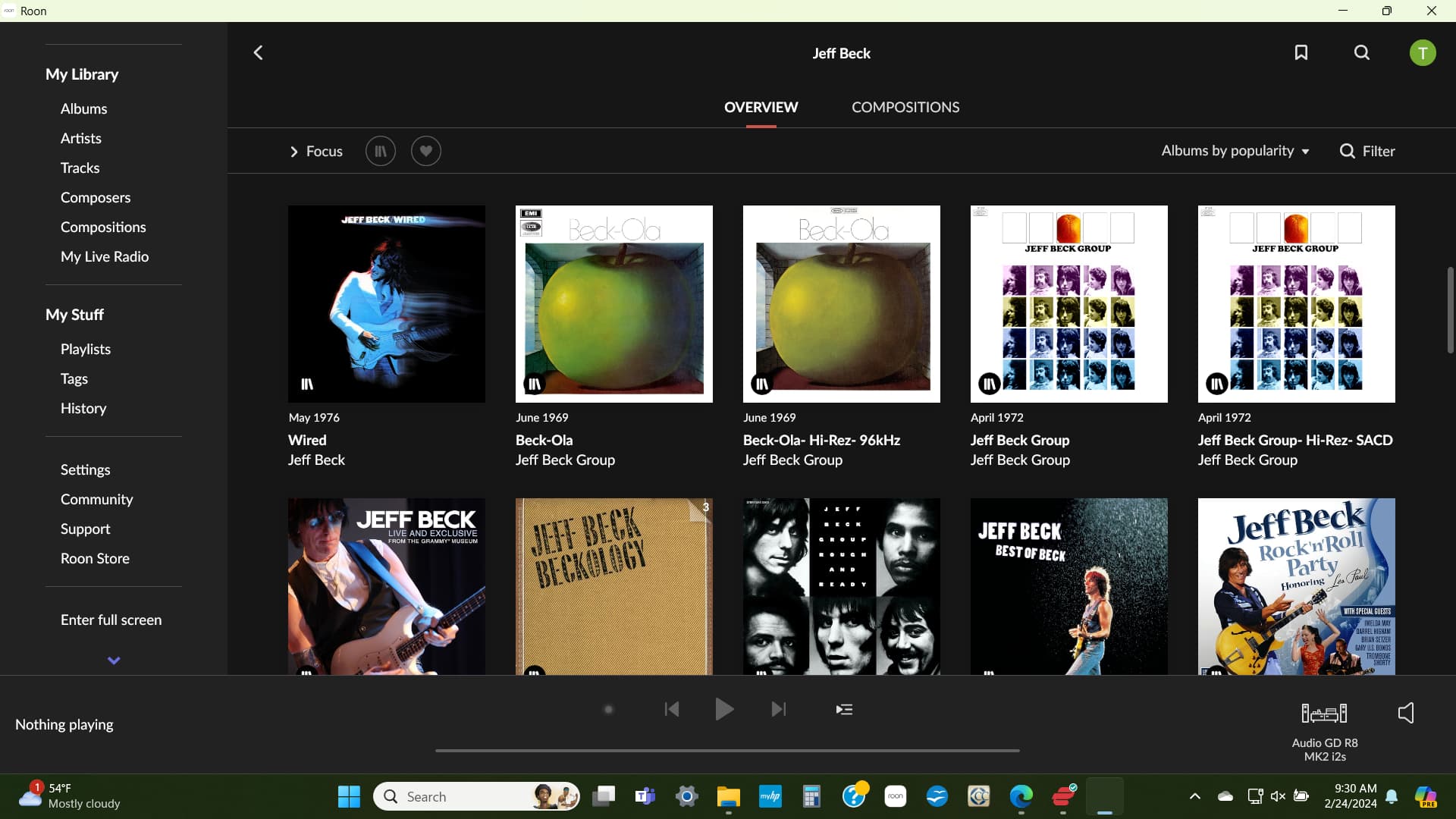
Task: Open the Support link
Action: (x=85, y=529)
